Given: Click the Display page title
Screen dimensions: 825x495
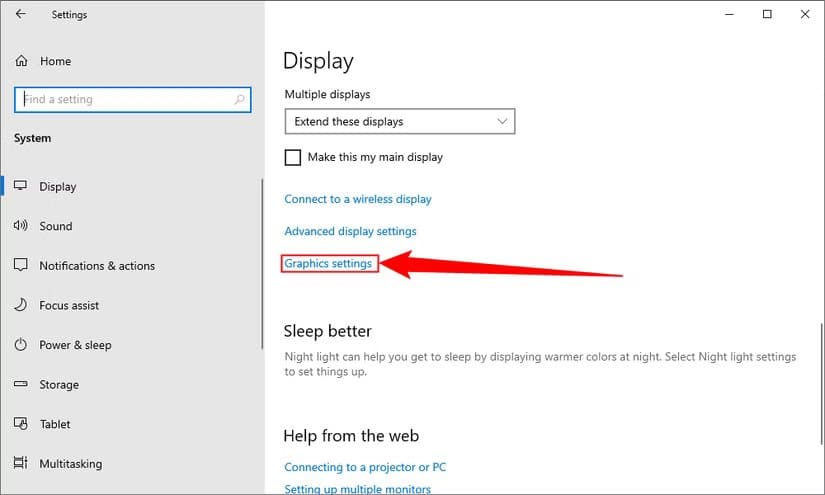Looking at the screenshot, I should [x=318, y=61].
